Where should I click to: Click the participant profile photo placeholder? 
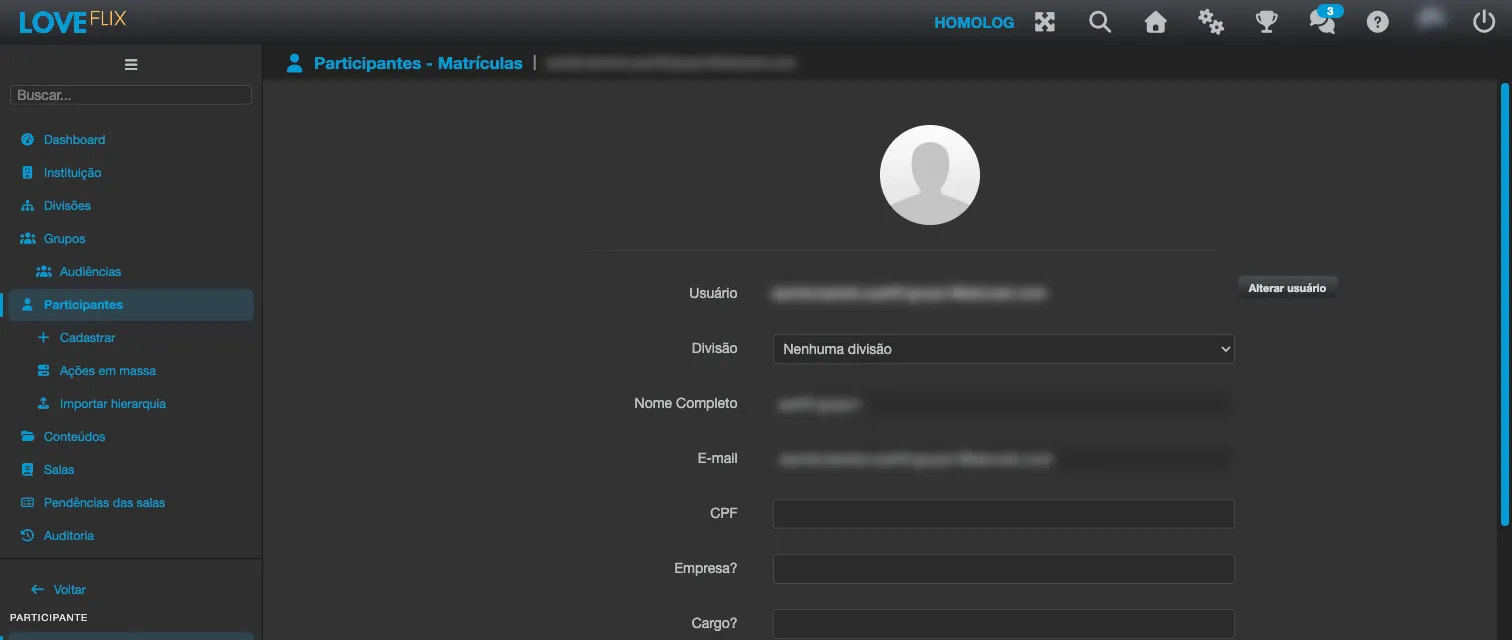point(930,175)
